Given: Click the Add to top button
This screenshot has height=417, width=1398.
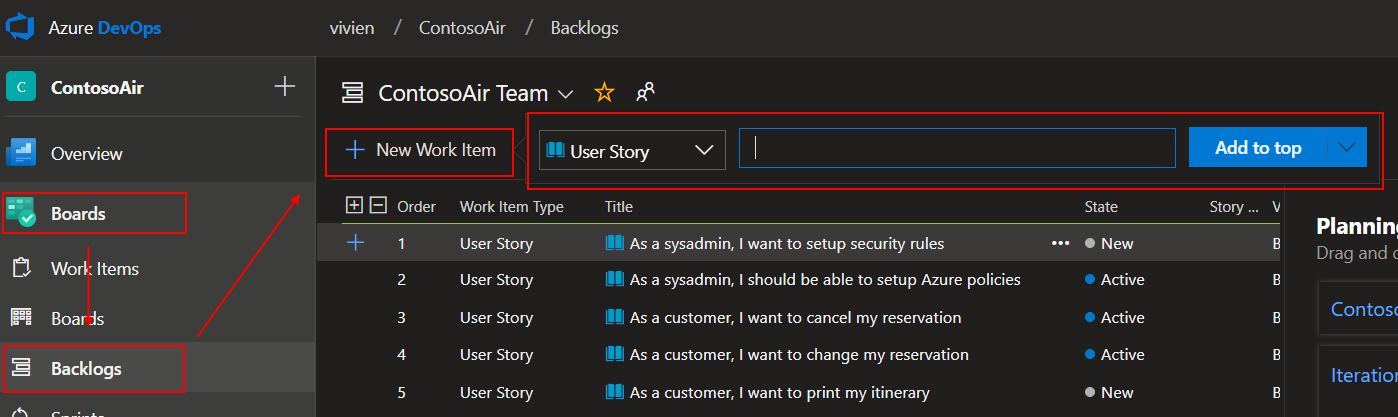Looking at the screenshot, I should (1258, 148).
